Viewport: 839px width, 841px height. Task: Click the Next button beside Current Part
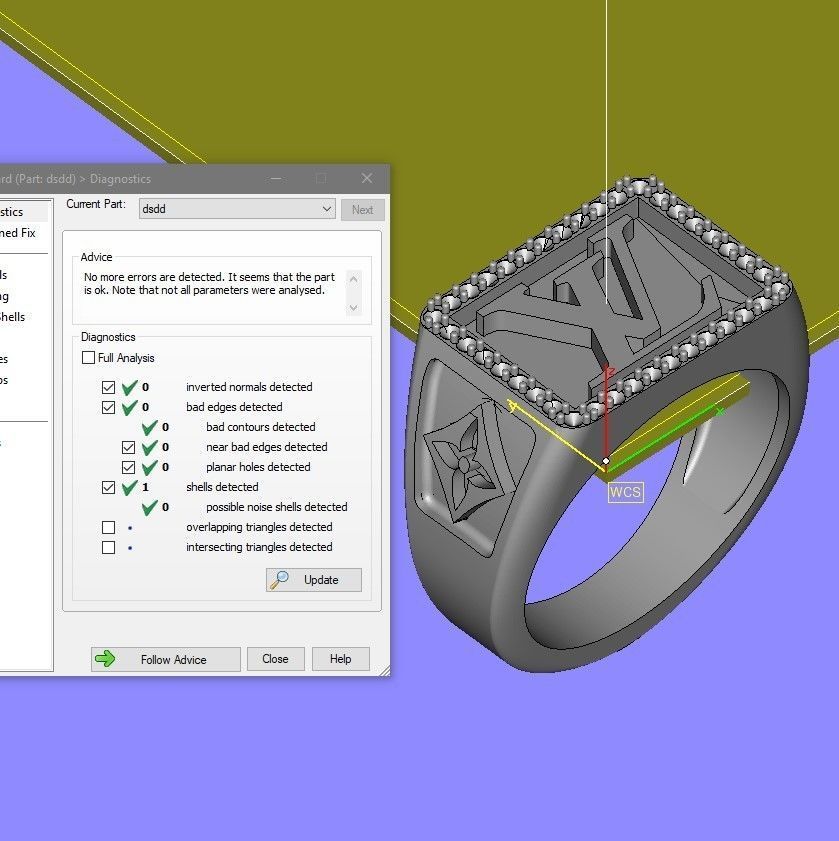[x=363, y=210]
